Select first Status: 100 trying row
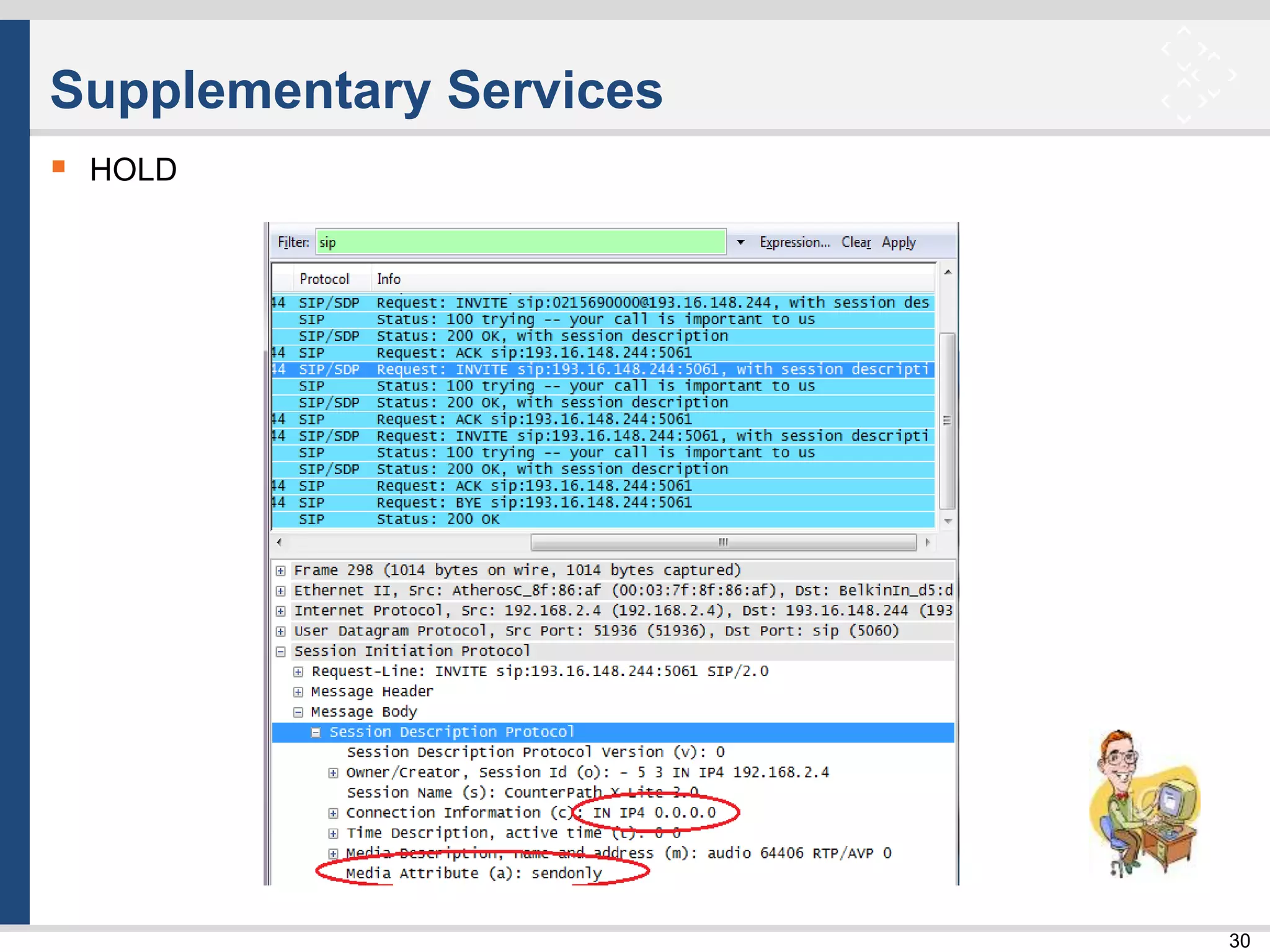 pyautogui.click(x=603, y=319)
